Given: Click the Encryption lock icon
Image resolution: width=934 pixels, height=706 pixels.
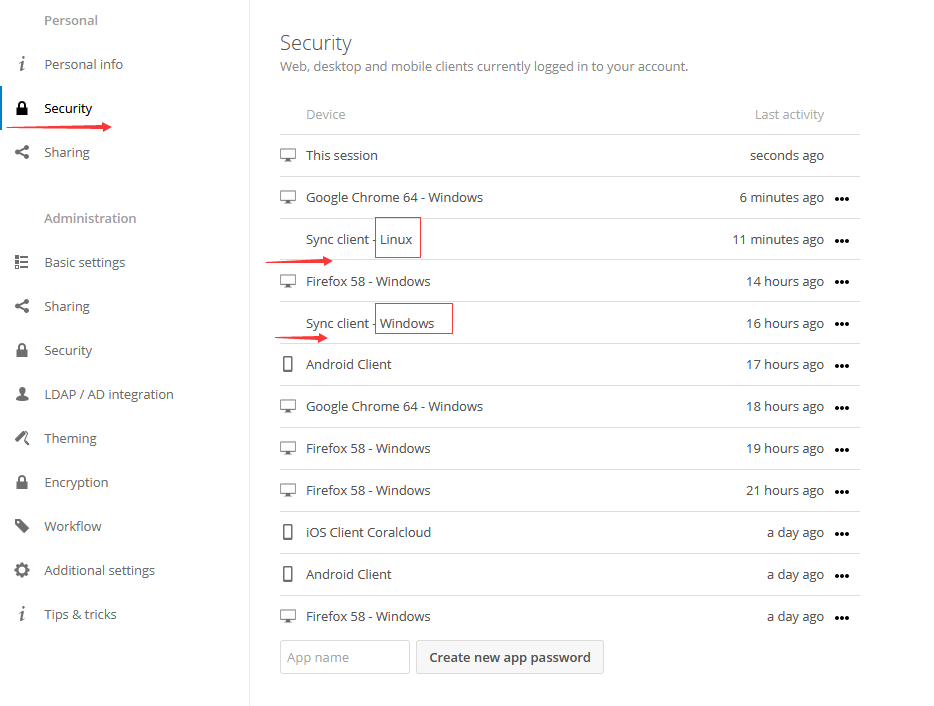Looking at the screenshot, I should pos(22,482).
